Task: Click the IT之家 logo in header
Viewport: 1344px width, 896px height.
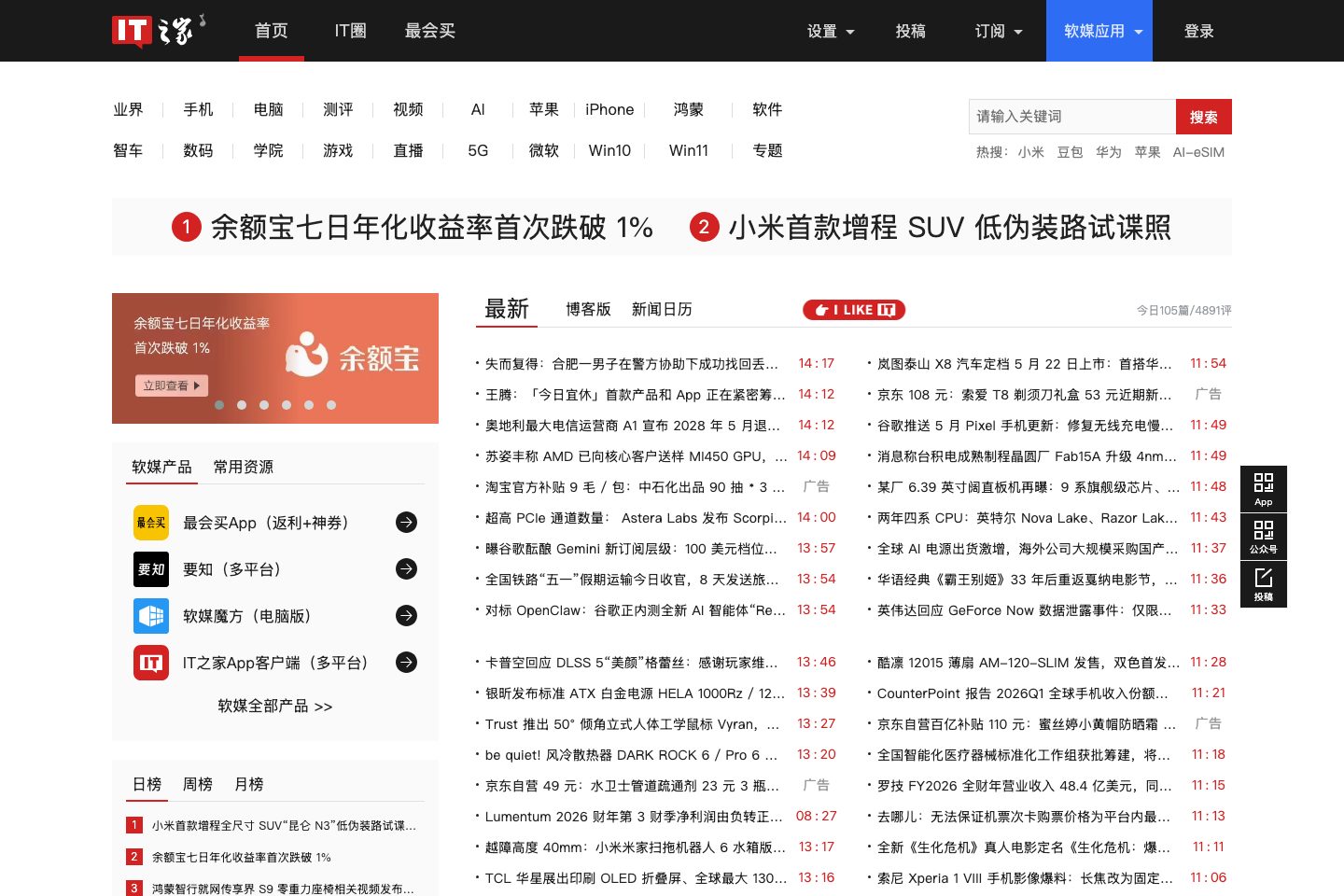Action: (x=159, y=31)
